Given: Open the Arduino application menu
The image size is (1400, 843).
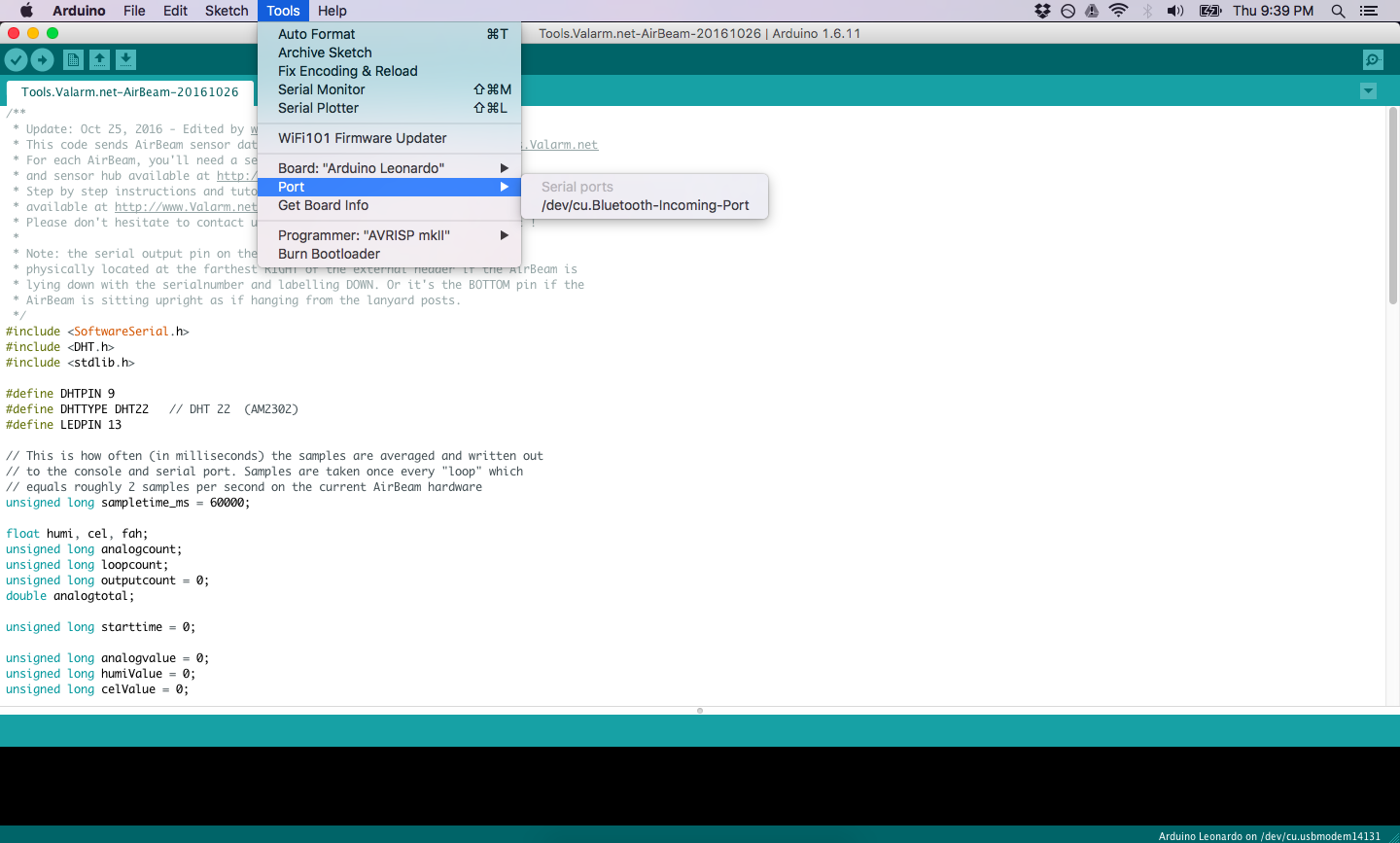Looking at the screenshot, I should pyautogui.click(x=79, y=11).
